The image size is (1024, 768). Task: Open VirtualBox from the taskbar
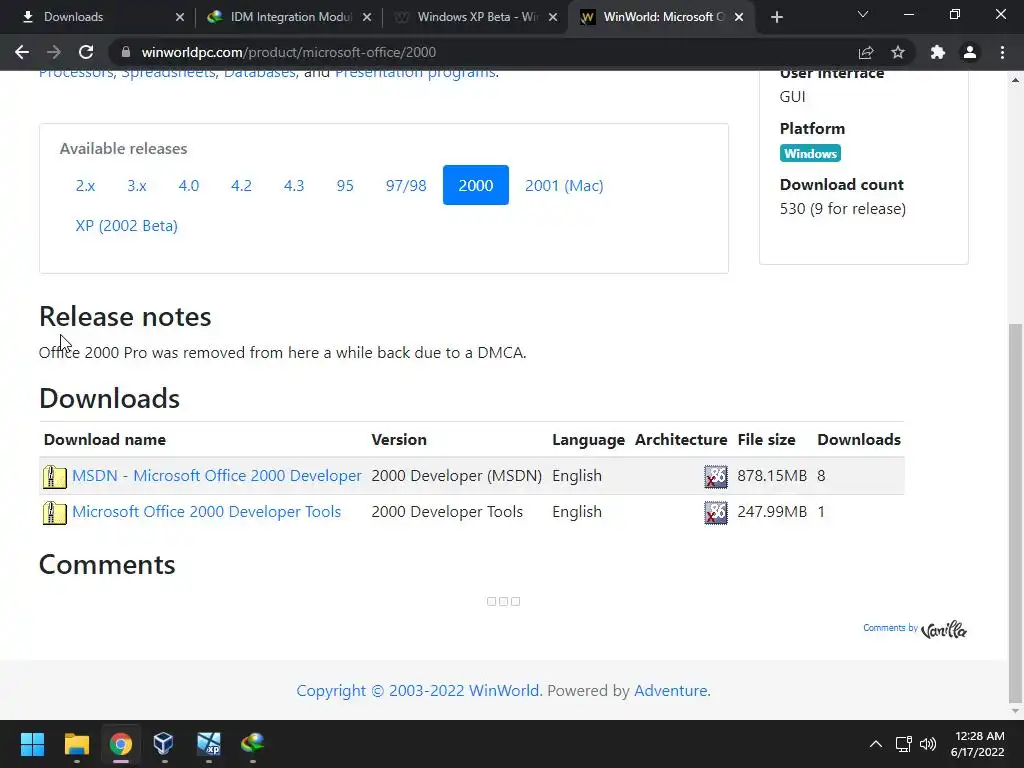click(163, 744)
